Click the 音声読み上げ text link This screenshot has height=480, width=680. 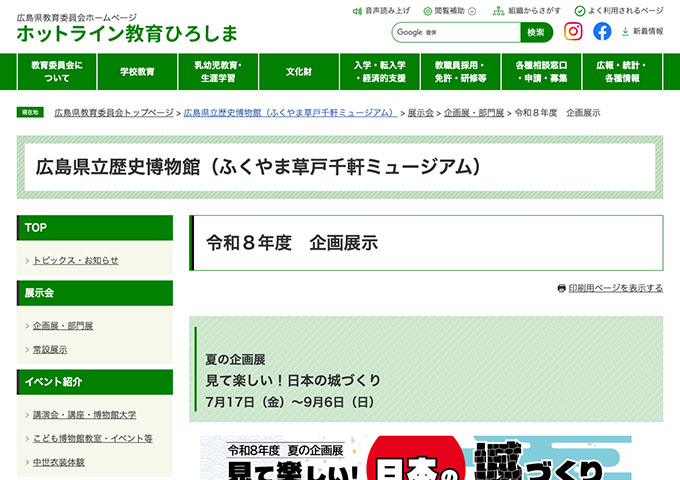(x=387, y=11)
